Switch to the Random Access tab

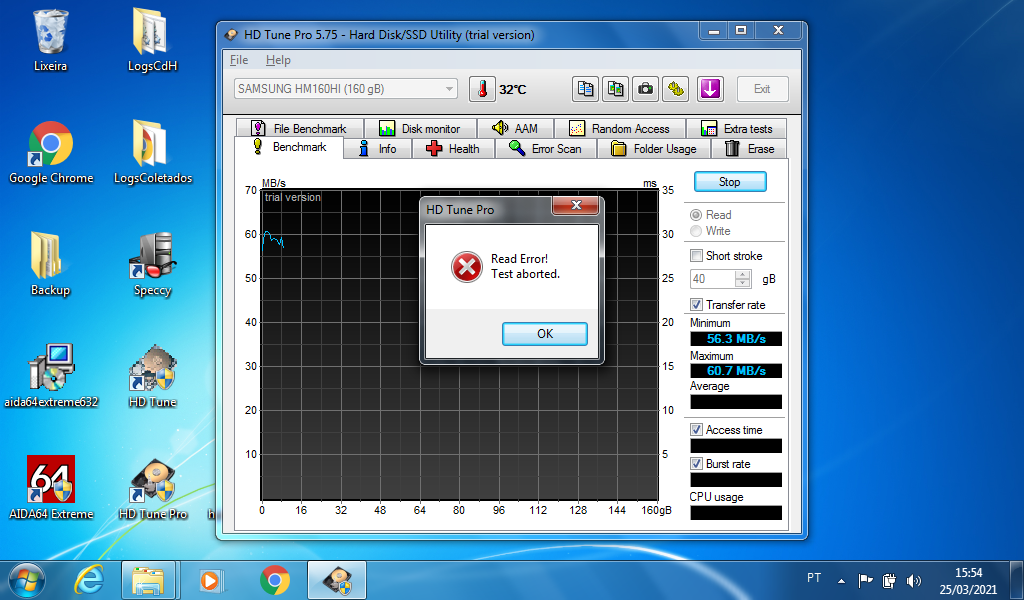[x=620, y=129]
